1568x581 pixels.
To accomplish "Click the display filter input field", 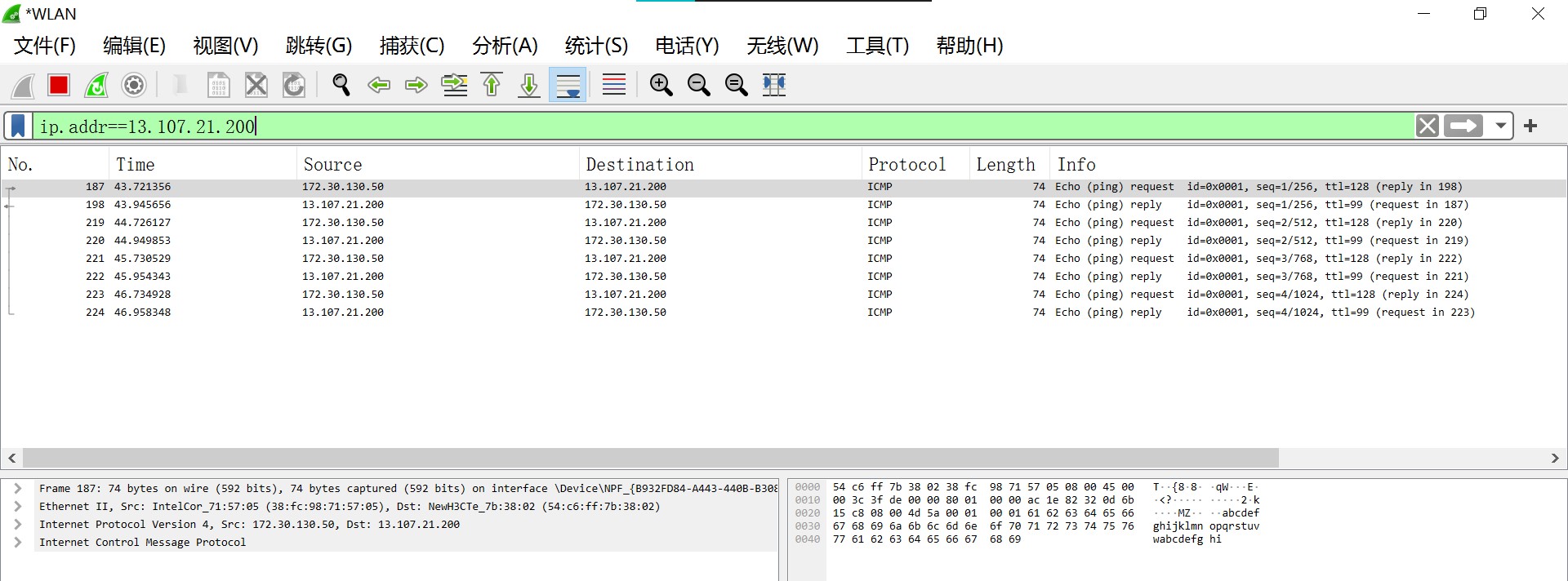I will click(x=724, y=126).
